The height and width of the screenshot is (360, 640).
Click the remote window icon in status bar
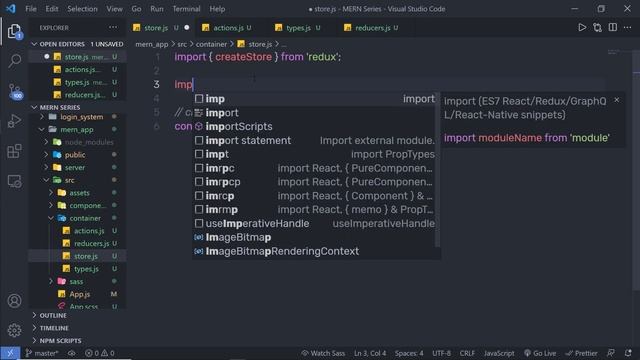(x=10, y=353)
